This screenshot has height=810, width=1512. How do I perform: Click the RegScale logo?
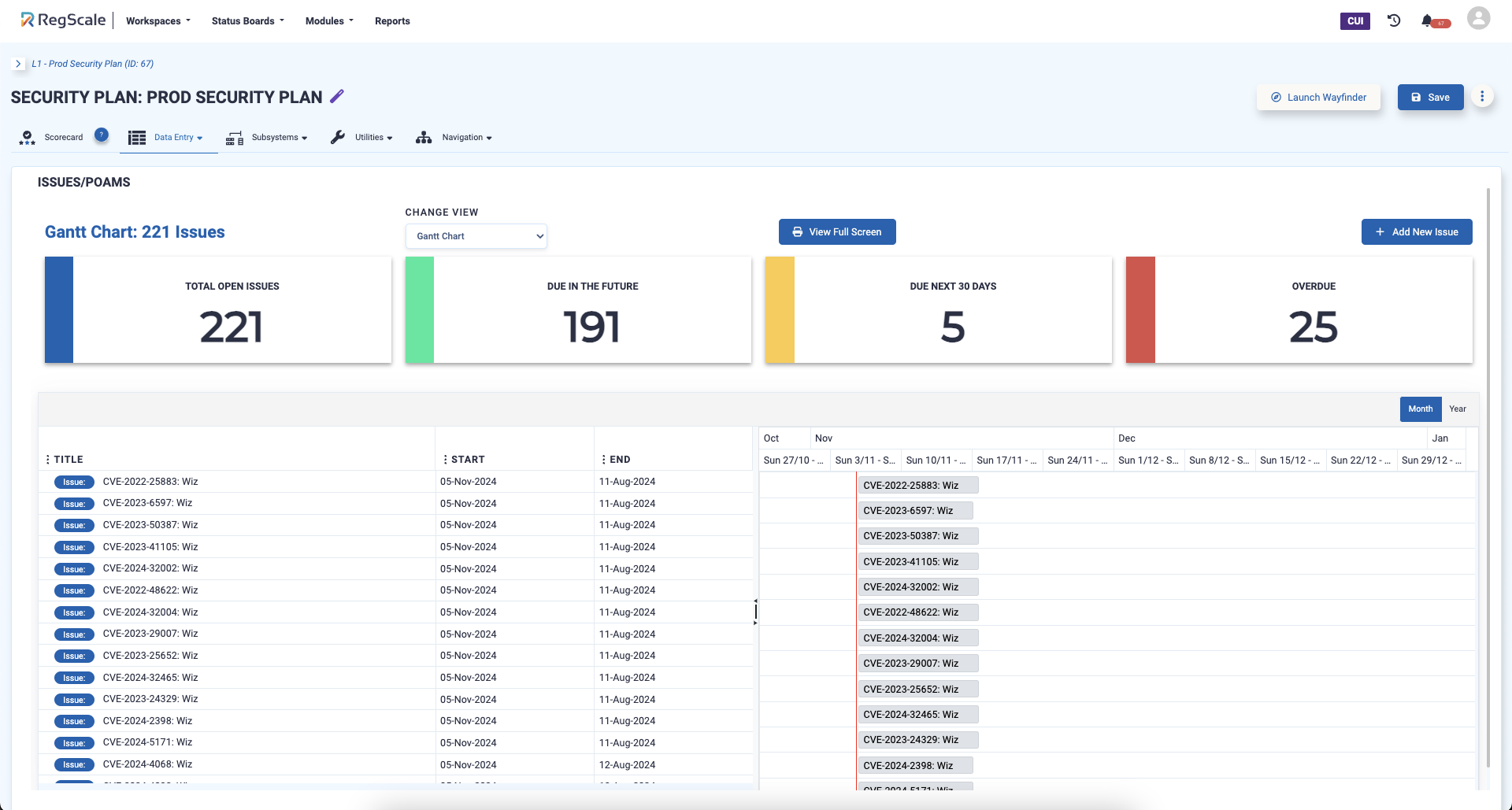point(63,20)
